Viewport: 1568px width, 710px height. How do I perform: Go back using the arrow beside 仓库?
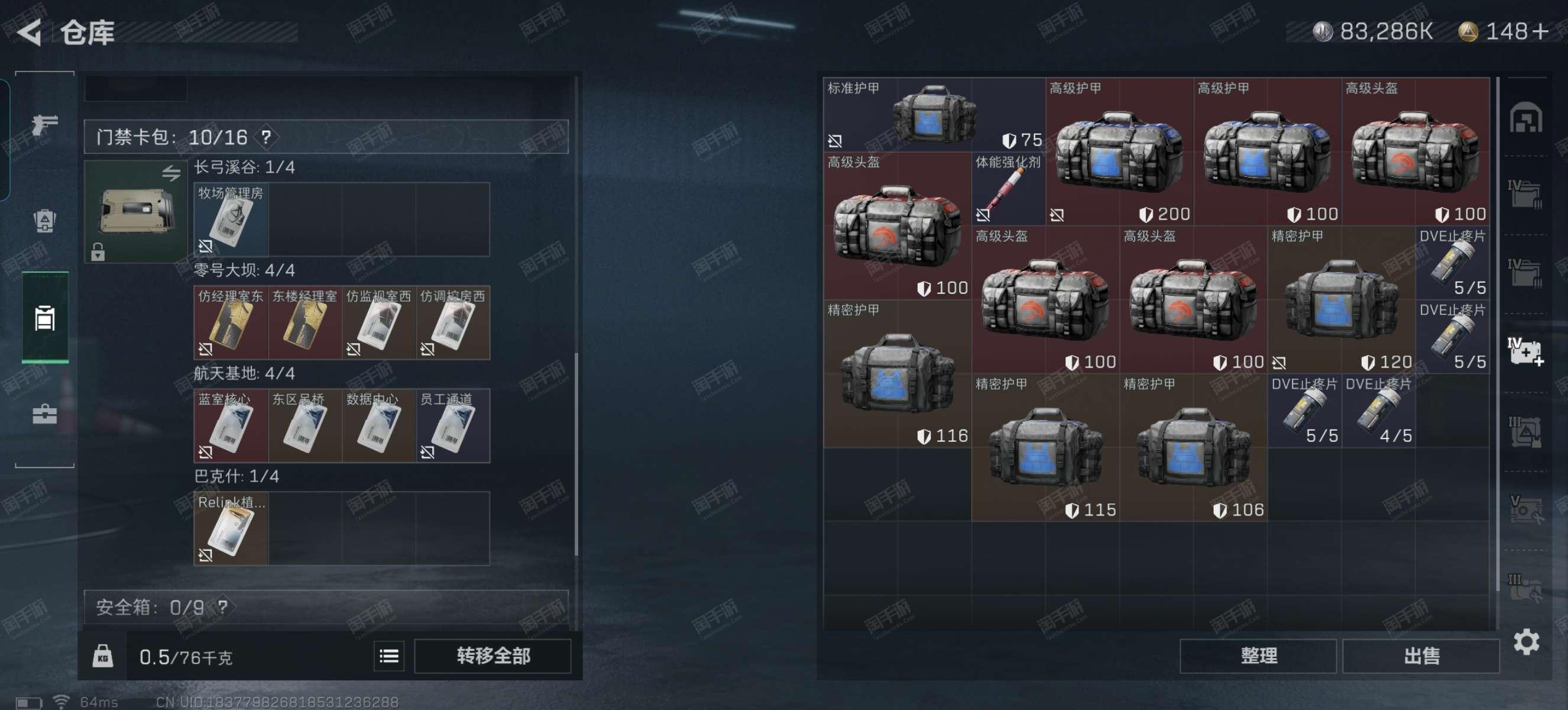pos(29,32)
